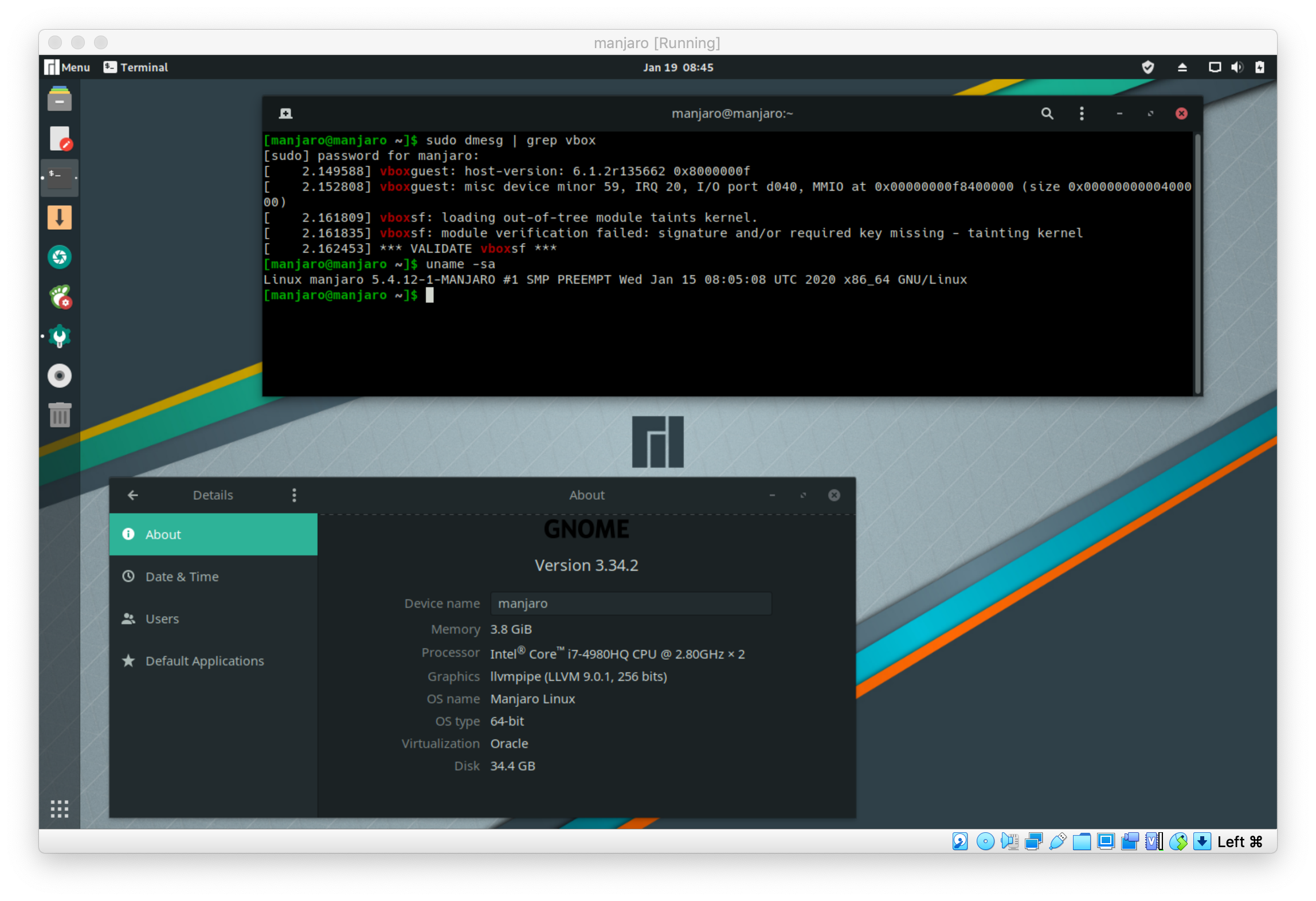Click the Jan 19 08:45 clock
This screenshot has height=901, width=1316.
(678, 67)
